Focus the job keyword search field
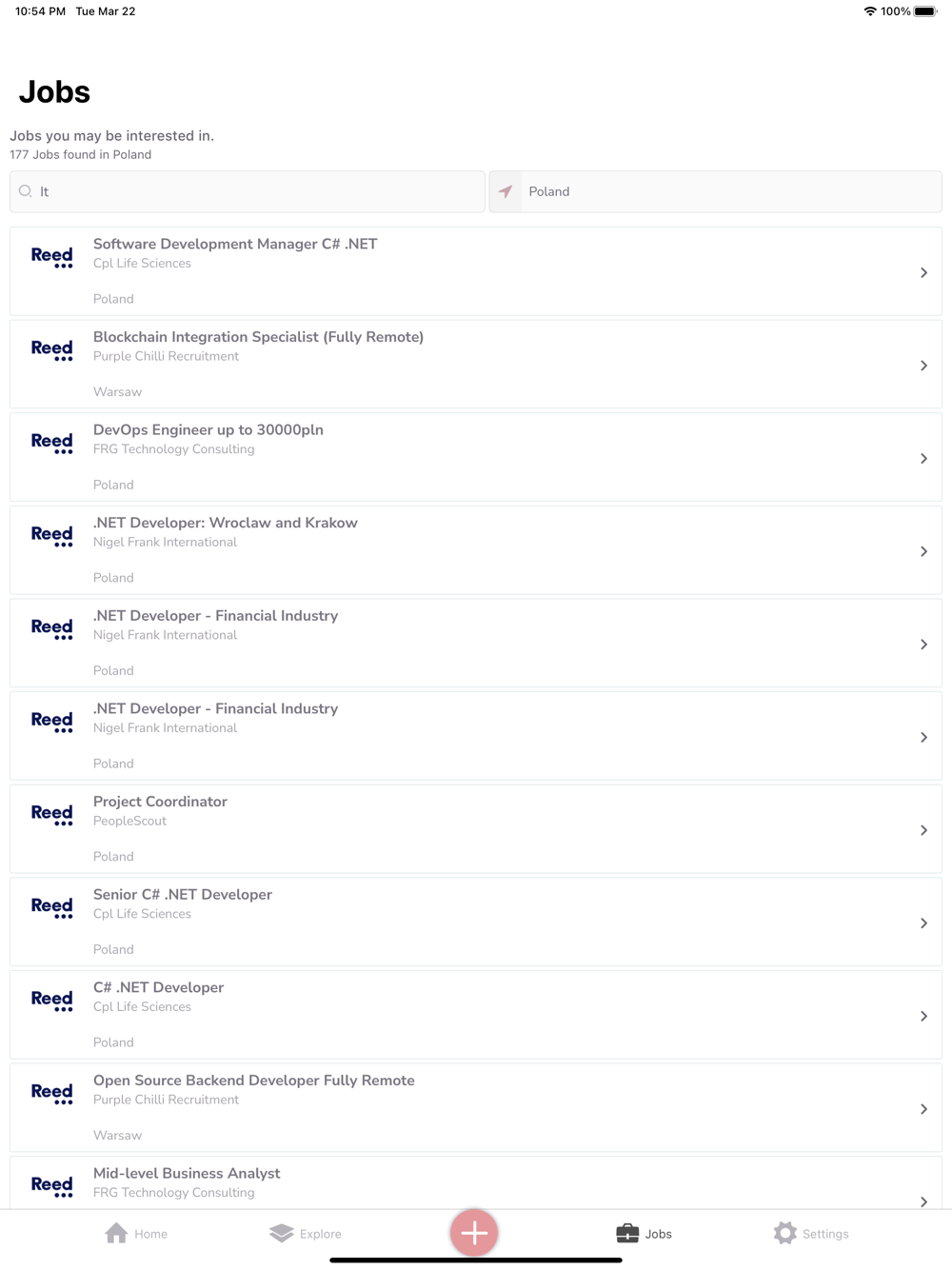 pos(248,191)
